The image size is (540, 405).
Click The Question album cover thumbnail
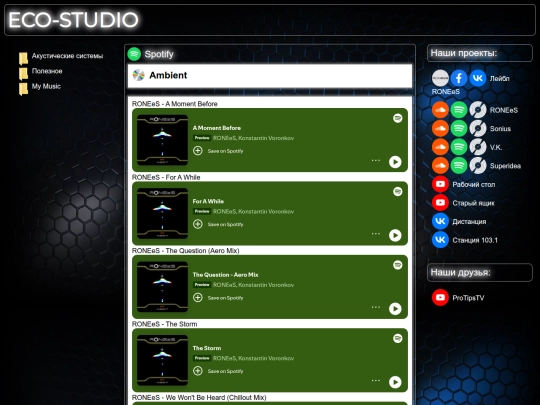162,287
